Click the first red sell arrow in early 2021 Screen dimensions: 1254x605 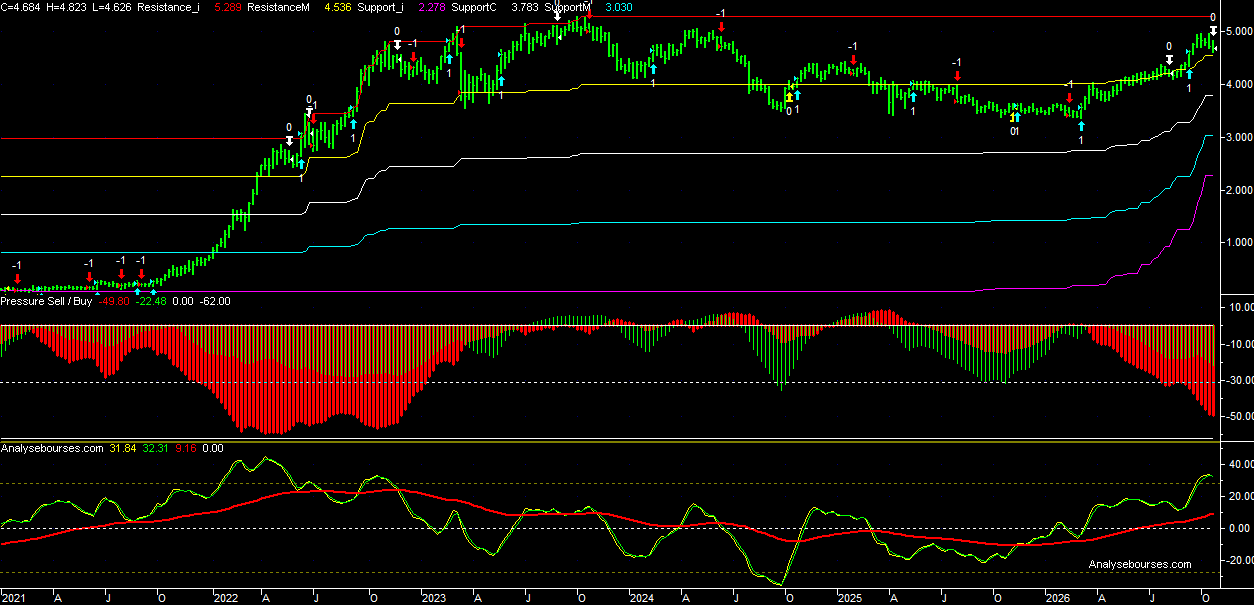(x=17, y=278)
